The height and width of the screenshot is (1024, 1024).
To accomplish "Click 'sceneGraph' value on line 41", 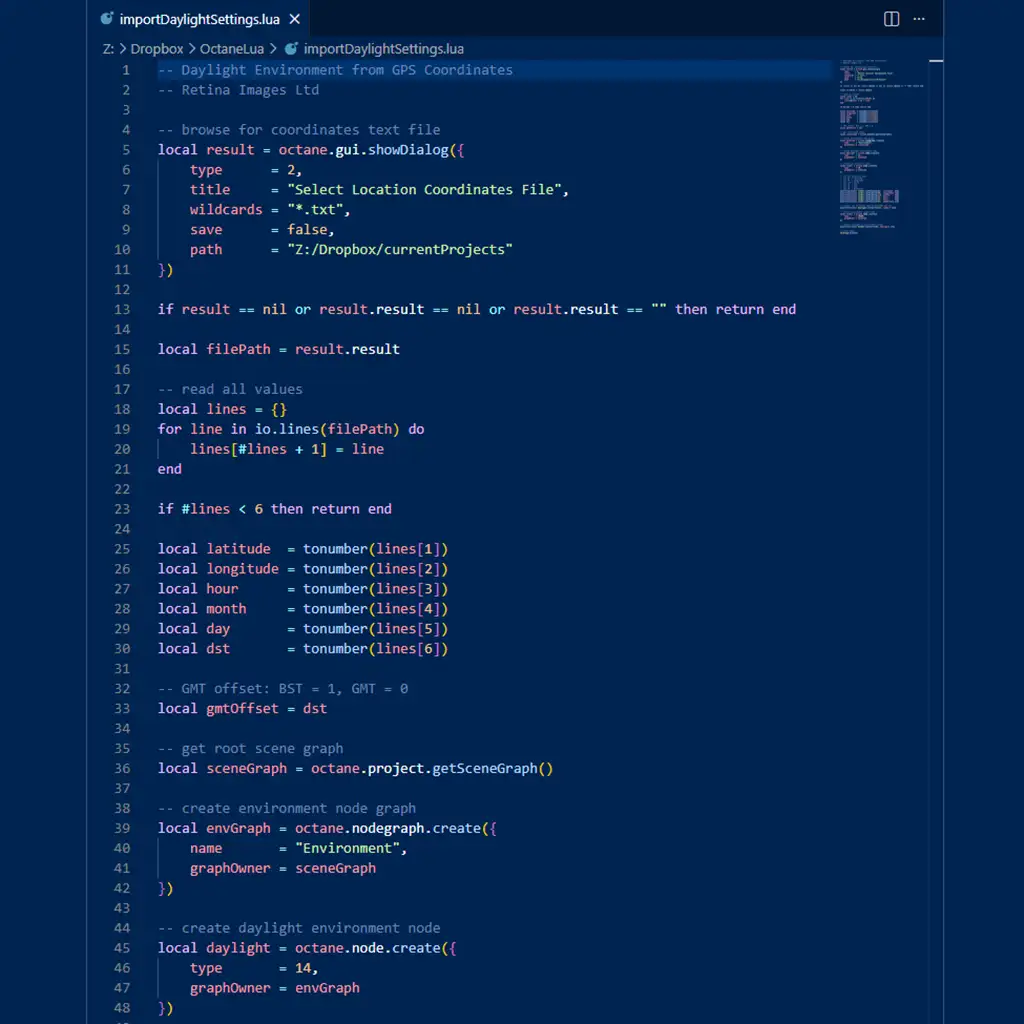I will click(336, 869).
